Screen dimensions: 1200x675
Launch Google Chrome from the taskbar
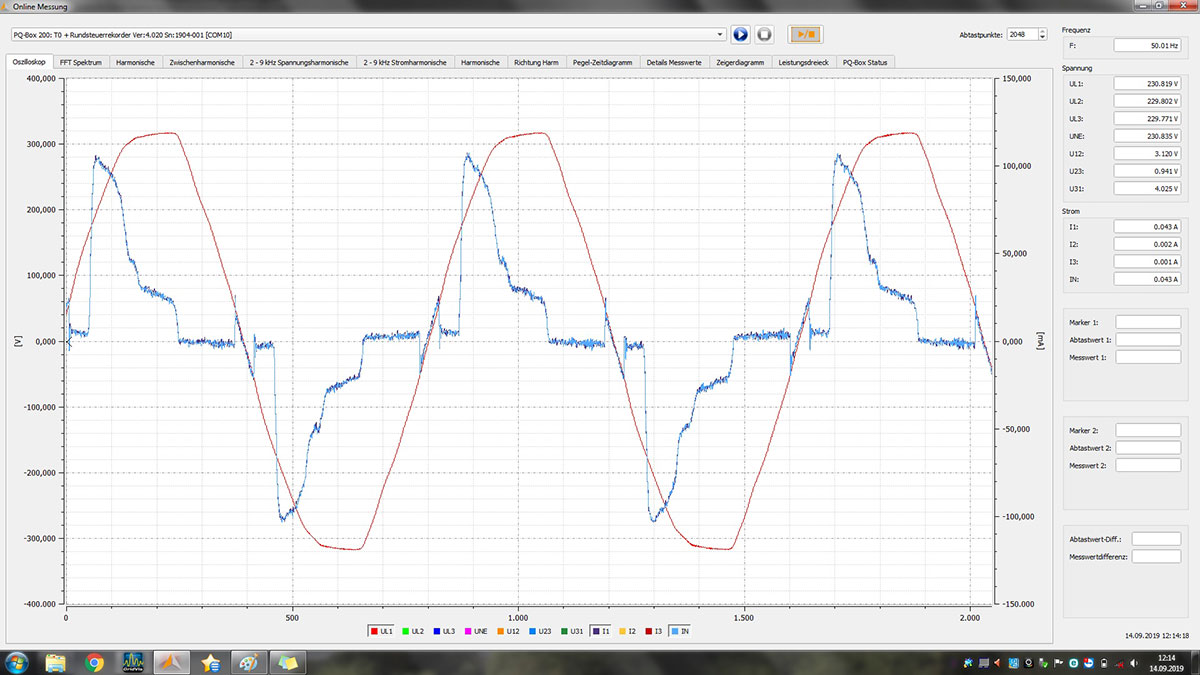[x=94, y=662]
